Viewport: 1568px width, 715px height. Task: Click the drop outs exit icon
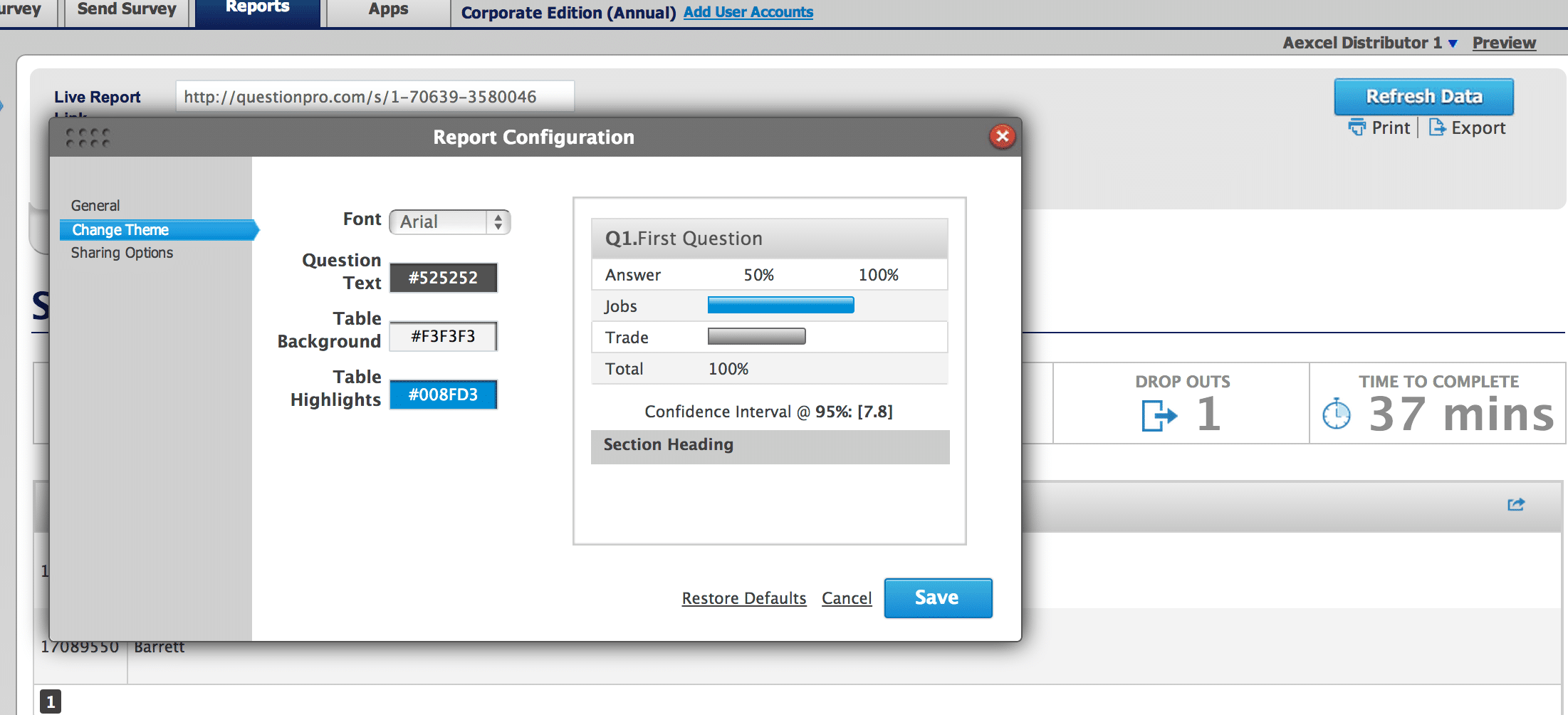(x=1159, y=415)
